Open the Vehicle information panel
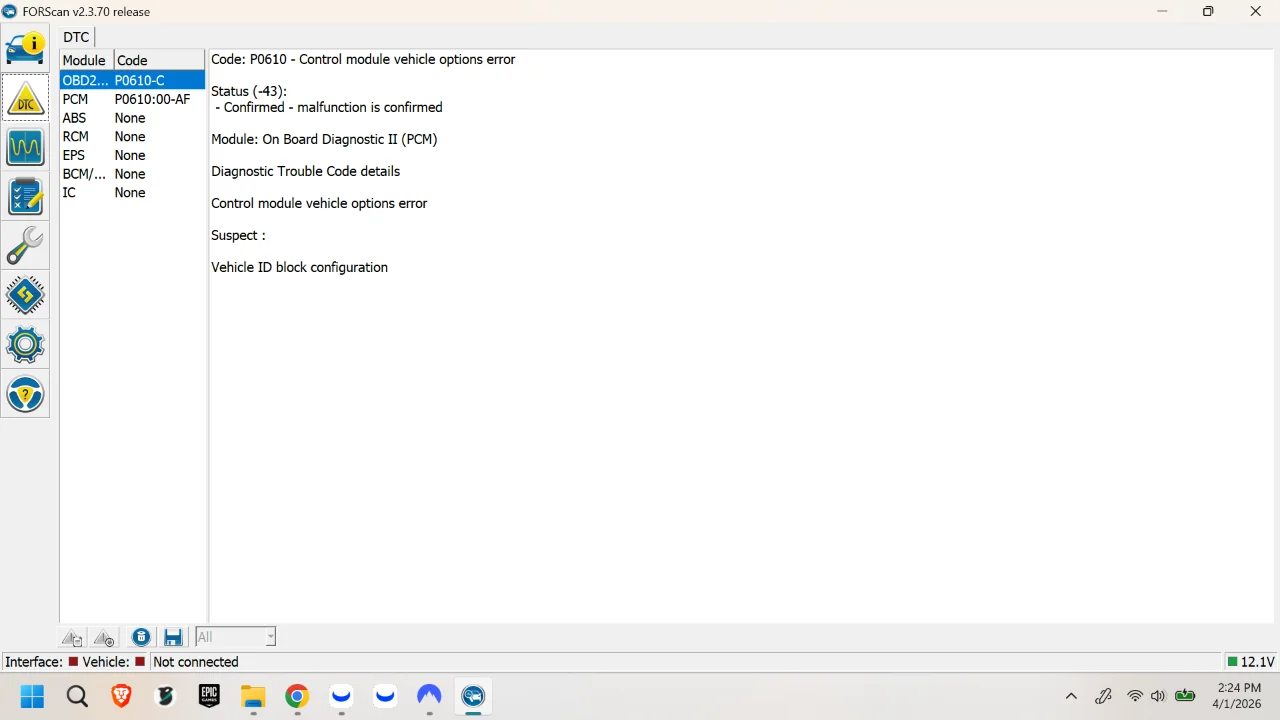The width and height of the screenshot is (1280, 720). pos(25,45)
